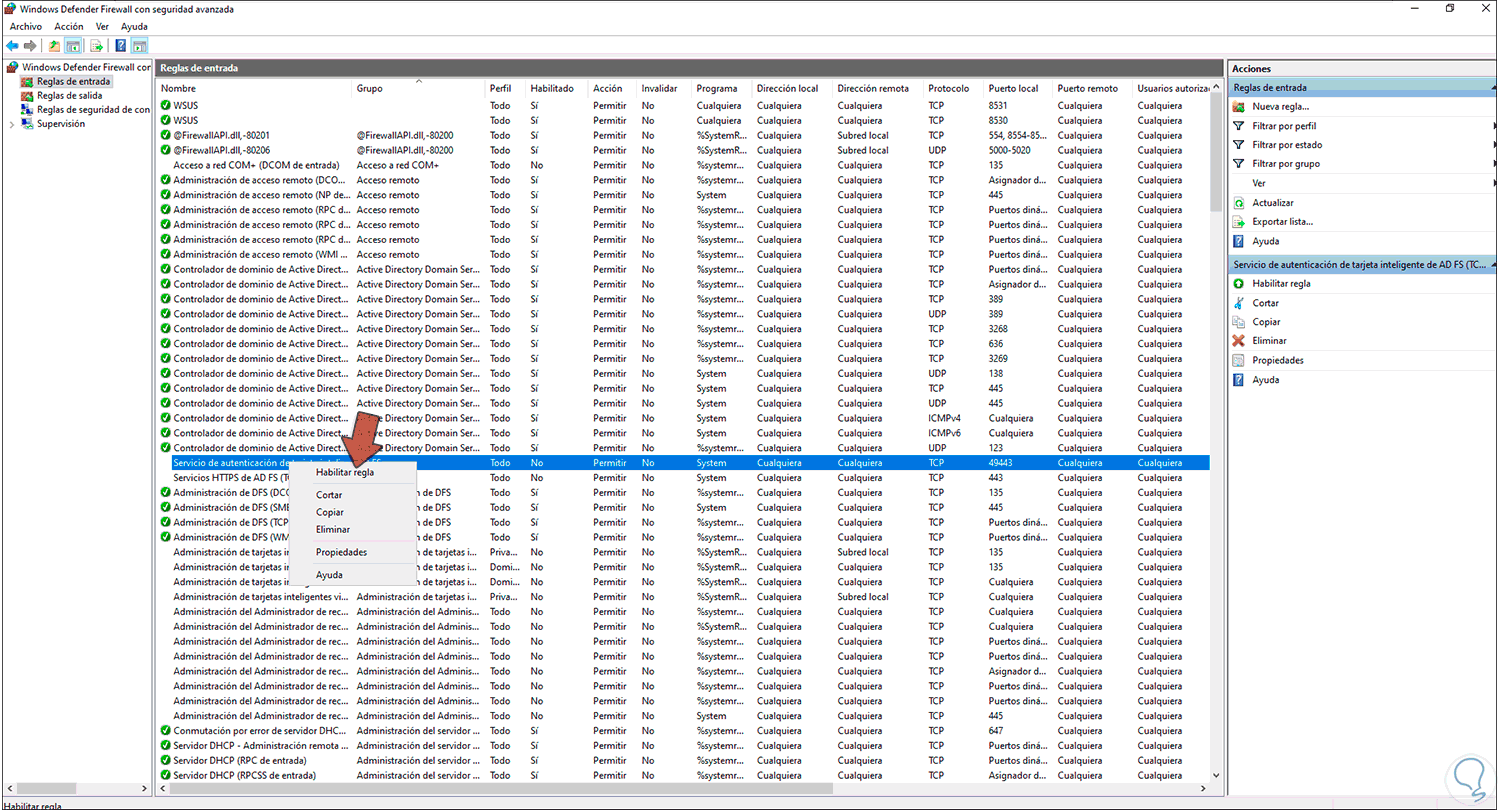
Task: Select the Supervisión tree node
Action: (x=61, y=124)
